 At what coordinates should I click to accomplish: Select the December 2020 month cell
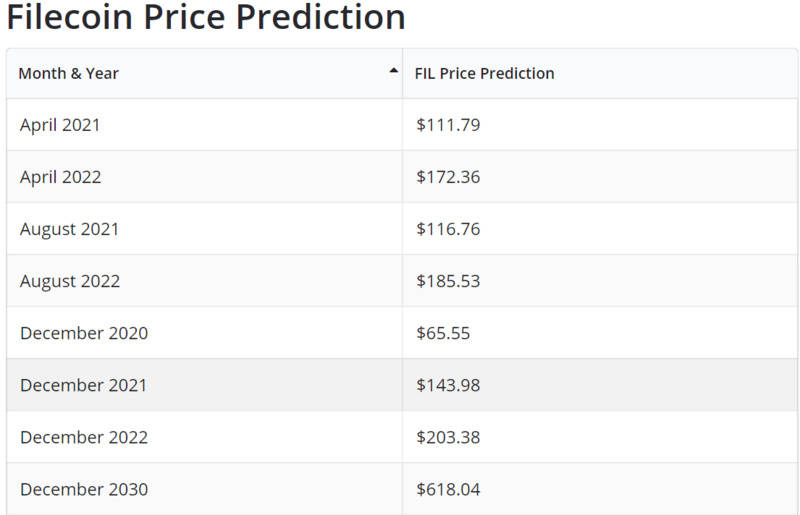204,333
